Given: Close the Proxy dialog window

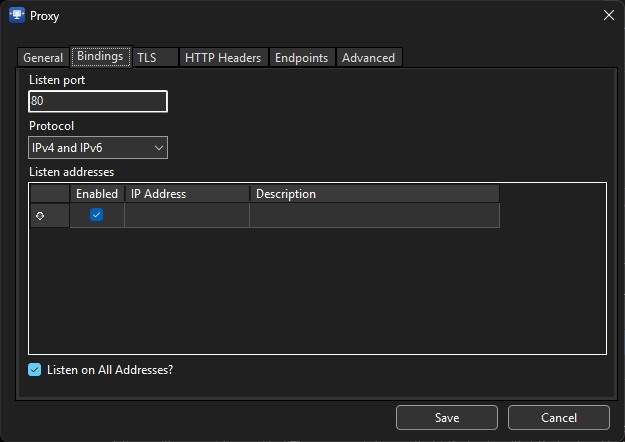Looking at the screenshot, I should [x=608, y=16].
